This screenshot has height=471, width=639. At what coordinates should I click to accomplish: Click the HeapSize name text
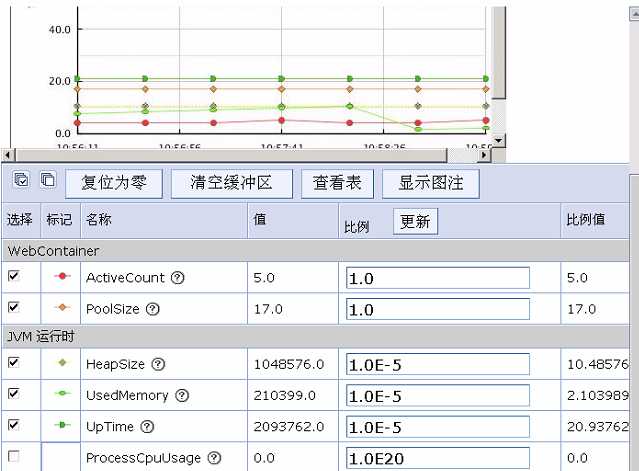[x=115, y=364]
